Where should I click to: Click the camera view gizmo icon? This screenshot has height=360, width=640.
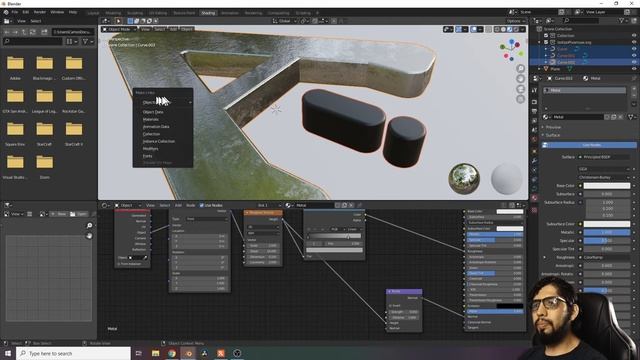(520, 89)
